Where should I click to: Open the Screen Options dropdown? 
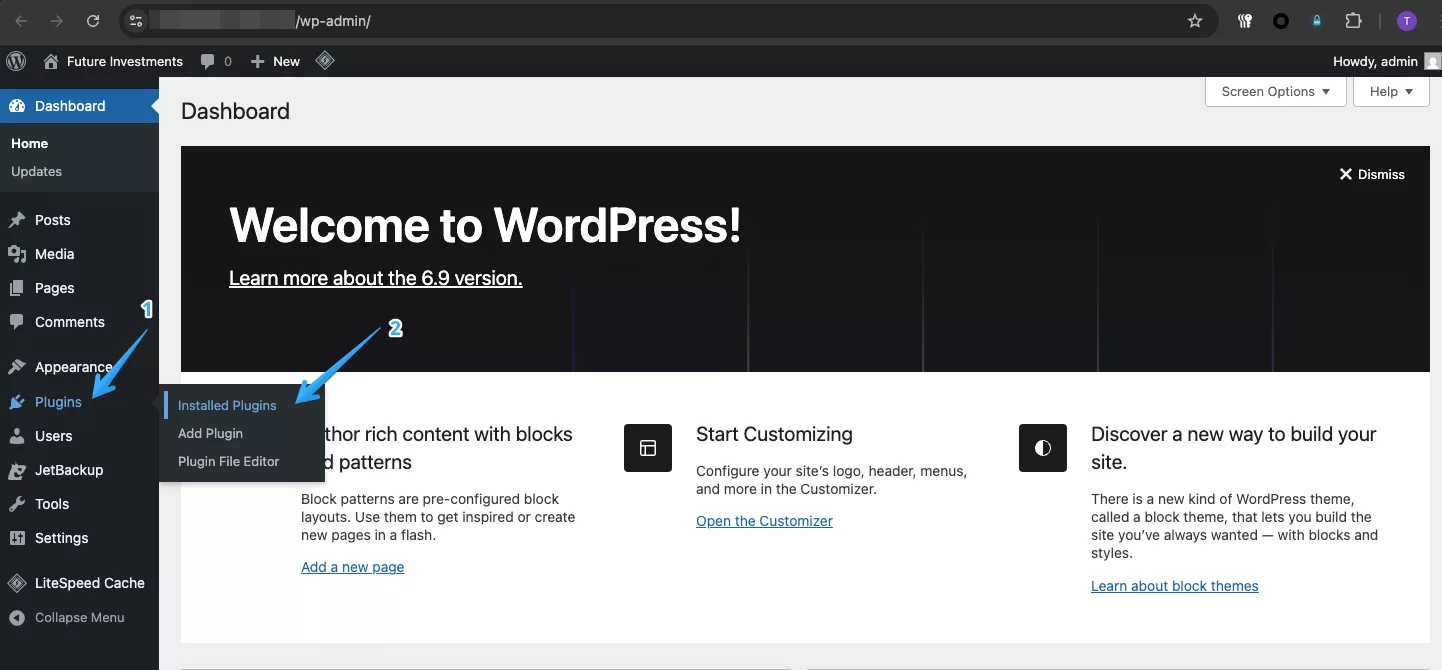[1274, 91]
